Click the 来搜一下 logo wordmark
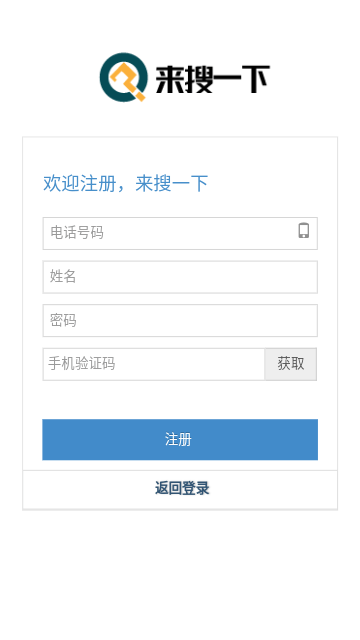 pyautogui.click(x=212, y=79)
